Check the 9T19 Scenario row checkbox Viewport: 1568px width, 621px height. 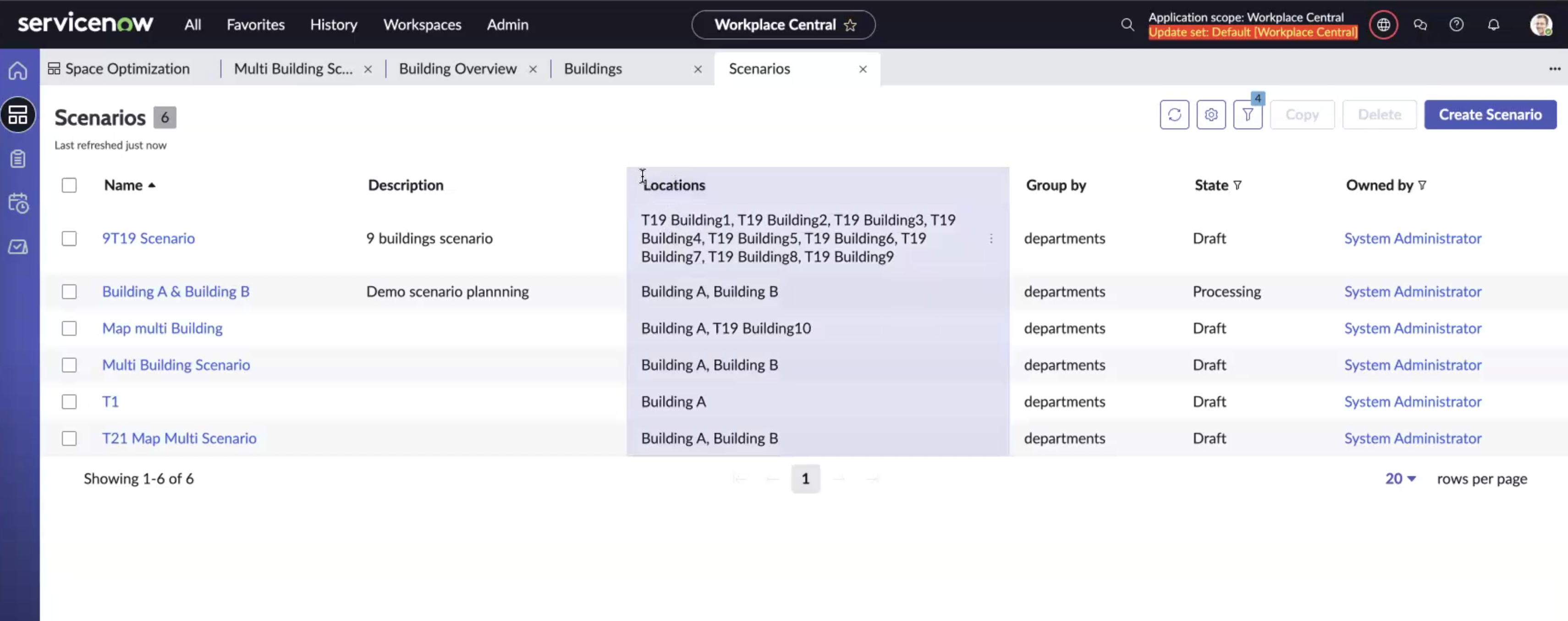[69, 238]
